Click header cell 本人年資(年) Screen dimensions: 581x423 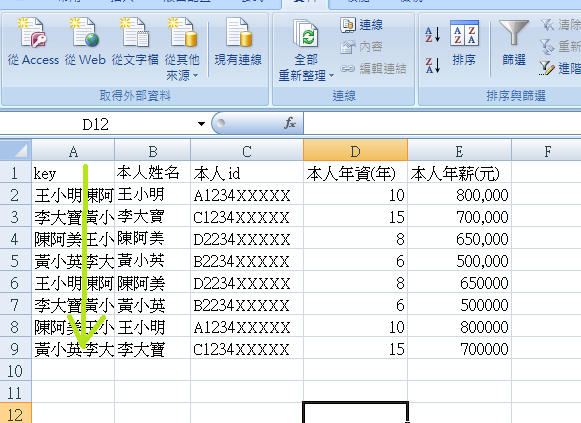pyautogui.click(x=355, y=173)
